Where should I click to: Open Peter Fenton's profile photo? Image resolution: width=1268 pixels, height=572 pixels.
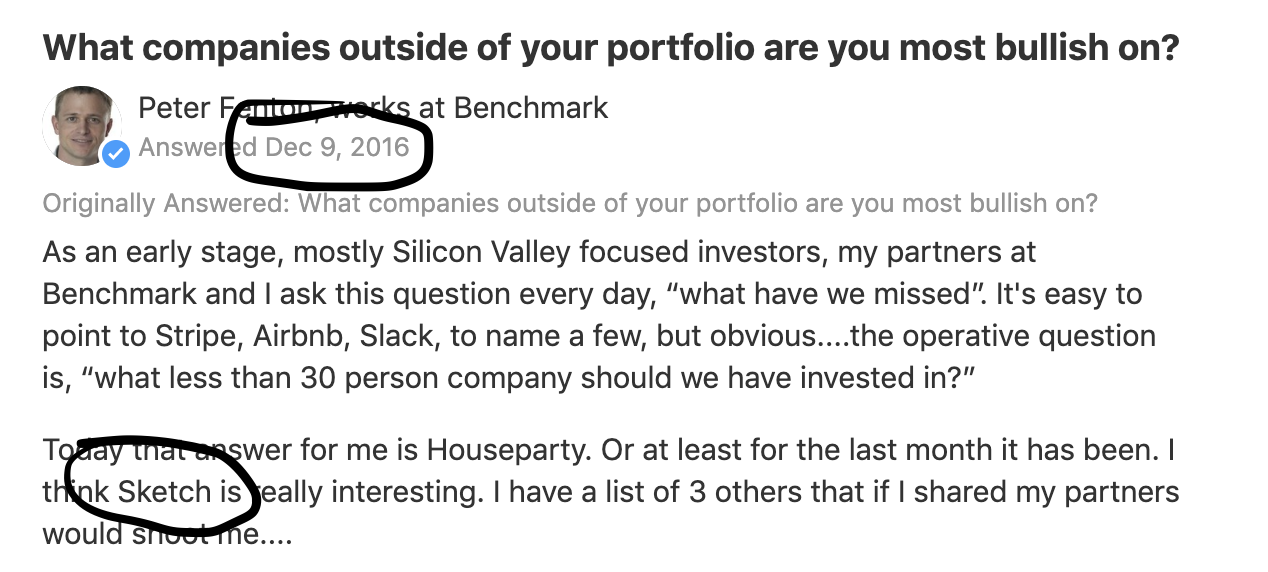click(80, 126)
